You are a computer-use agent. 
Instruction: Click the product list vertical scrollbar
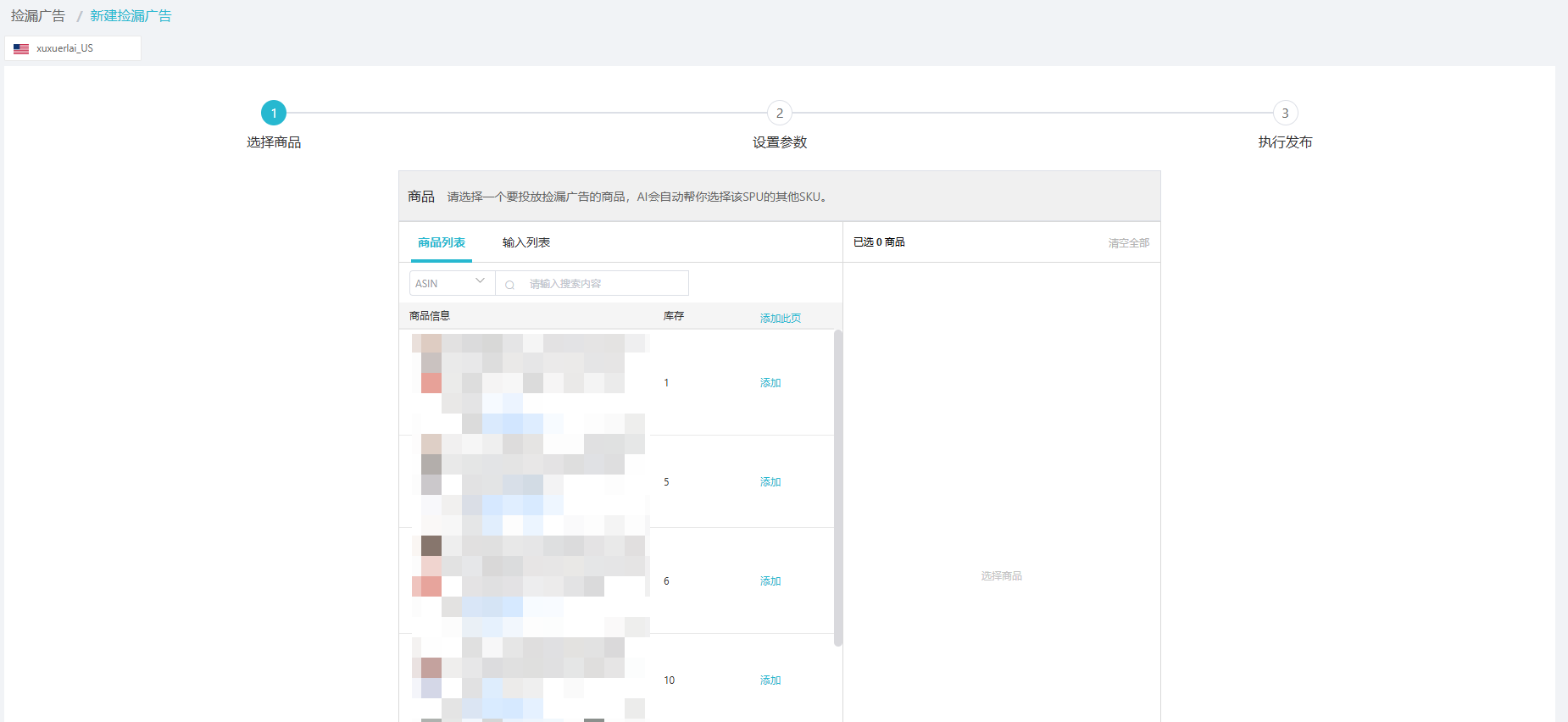click(838, 487)
